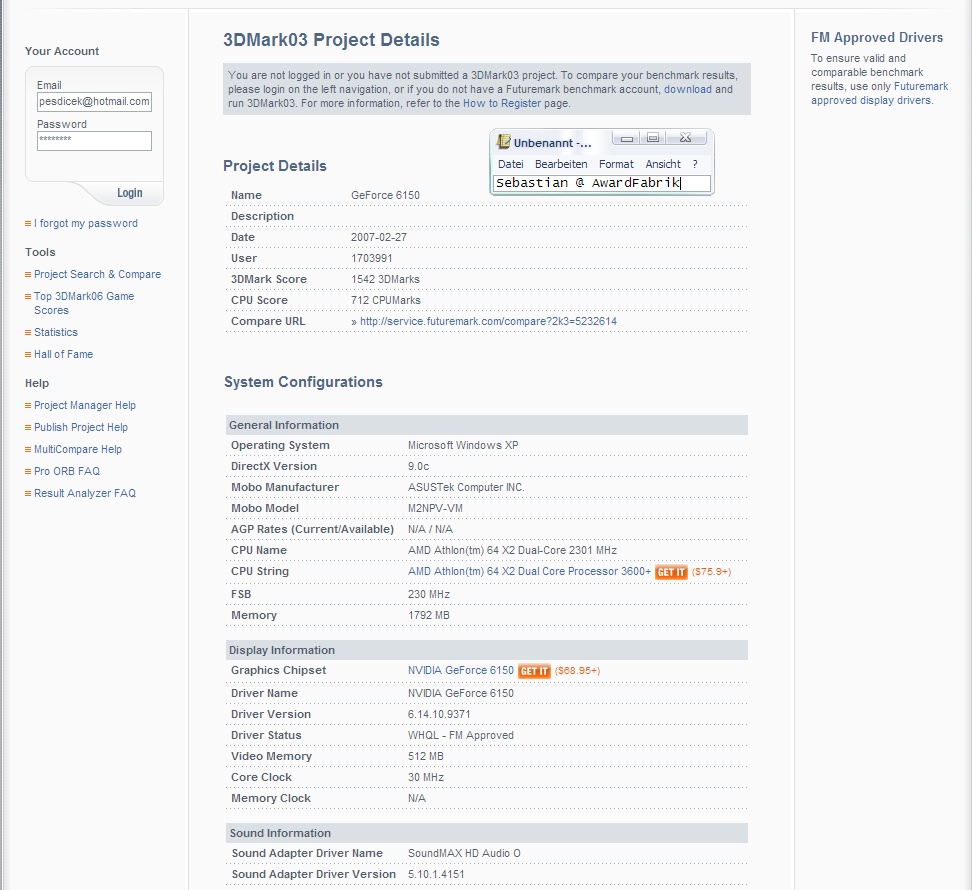Click the driver version 6.14.10.9371
Image resolution: width=972 pixels, height=890 pixels.
[439, 714]
